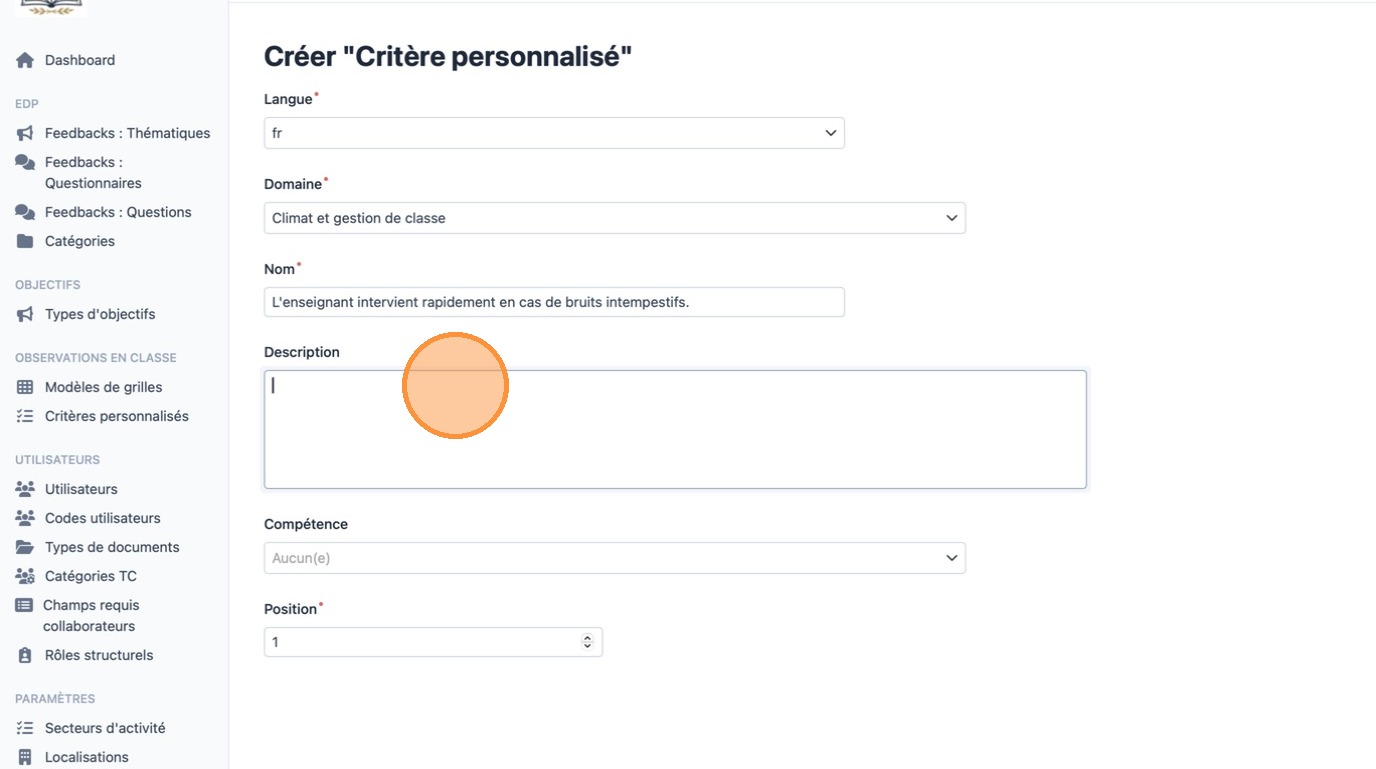
Task: Click the building icon next to Localisations
Action: 25,757
